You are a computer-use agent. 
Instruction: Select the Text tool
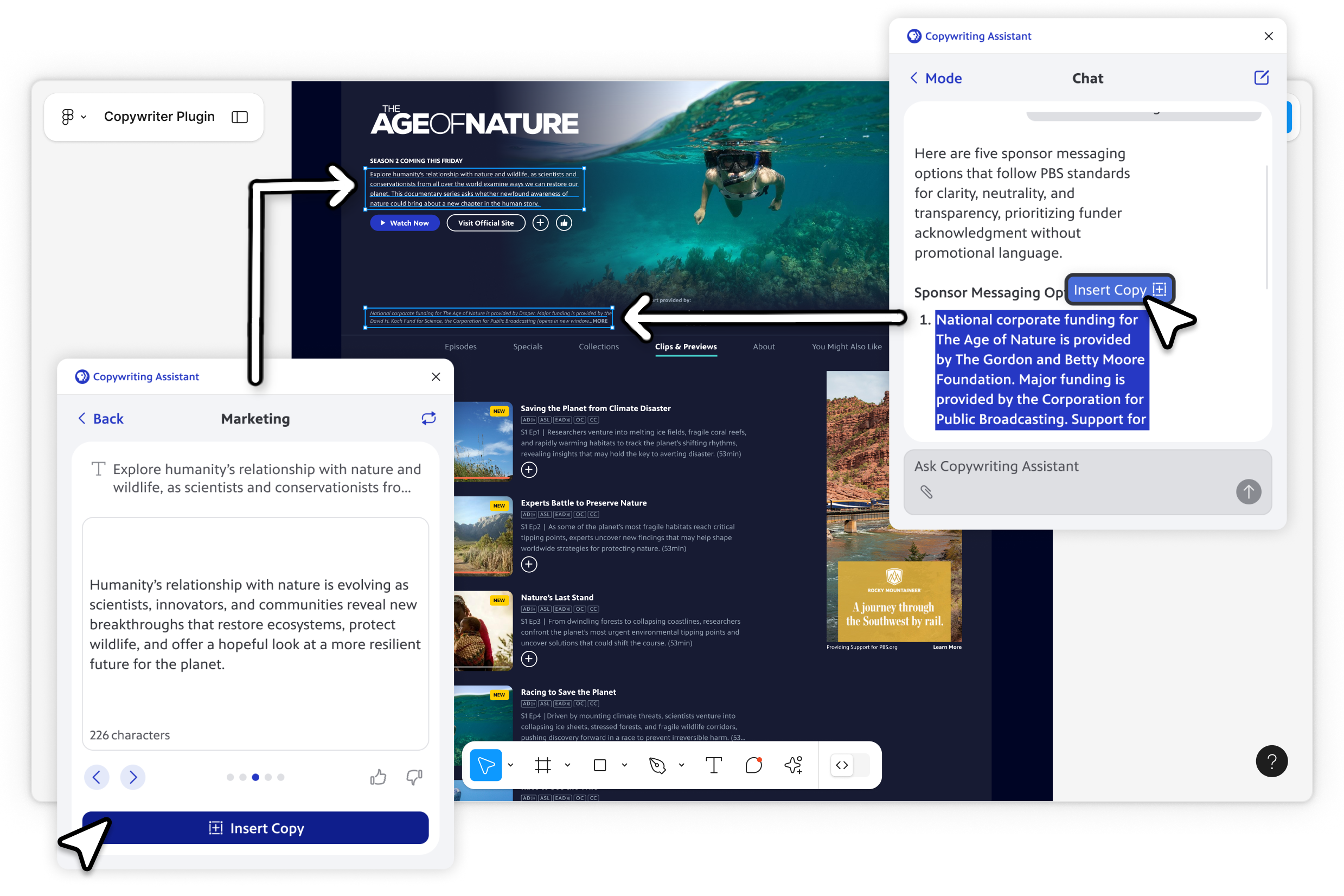pos(714,765)
